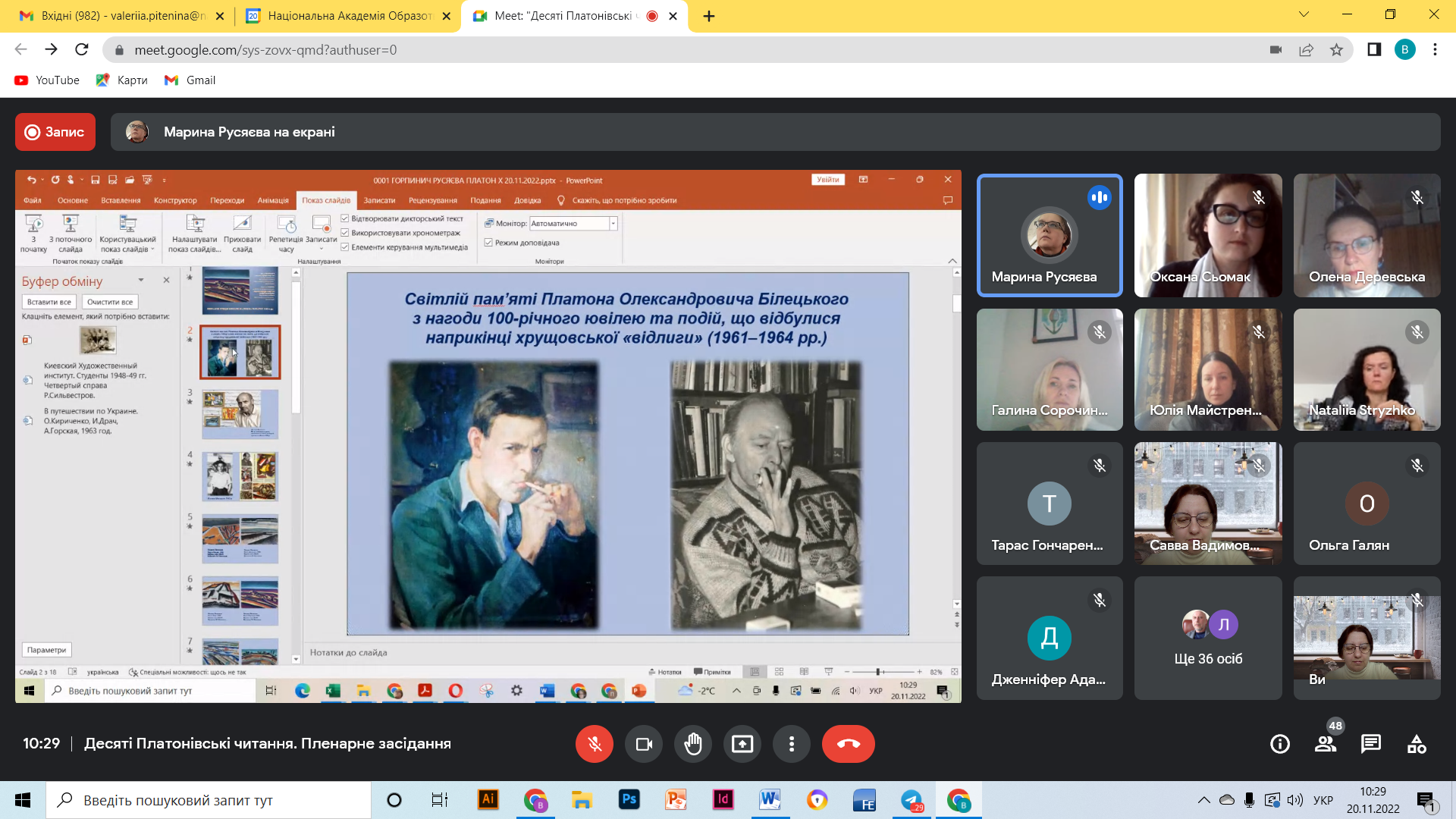This screenshot has width=1456, height=819.
Task: Open chat with everyone panel
Action: point(1371,744)
